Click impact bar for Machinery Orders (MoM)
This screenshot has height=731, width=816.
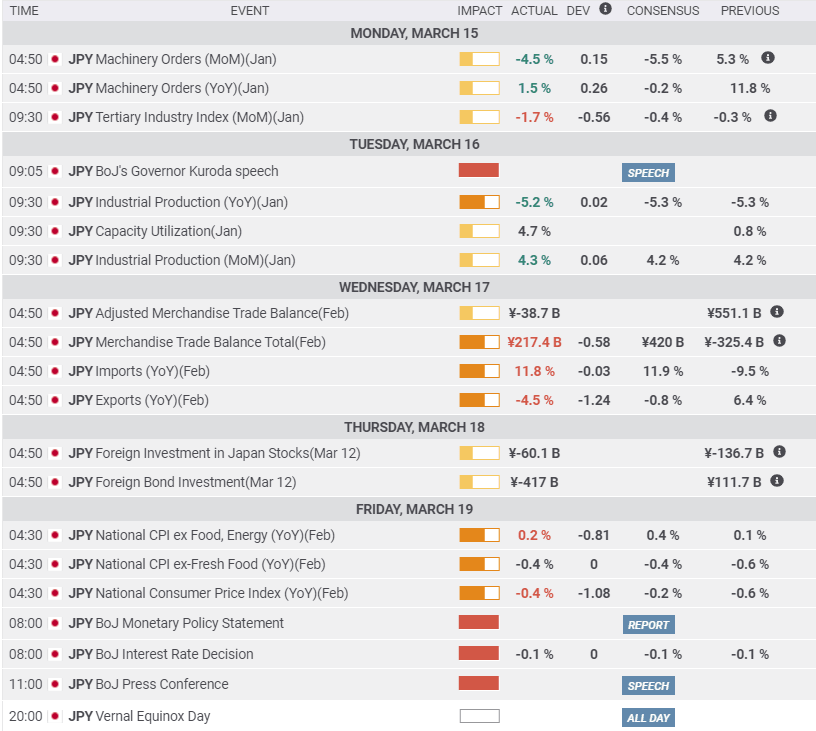(x=479, y=59)
